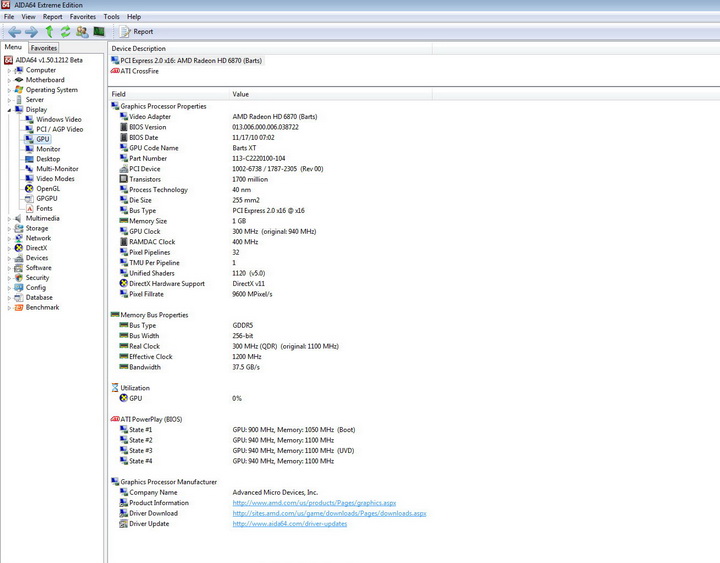Click the Security shield icon
The image size is (720, 563).
pyautogui.click(x=18, y=278)
